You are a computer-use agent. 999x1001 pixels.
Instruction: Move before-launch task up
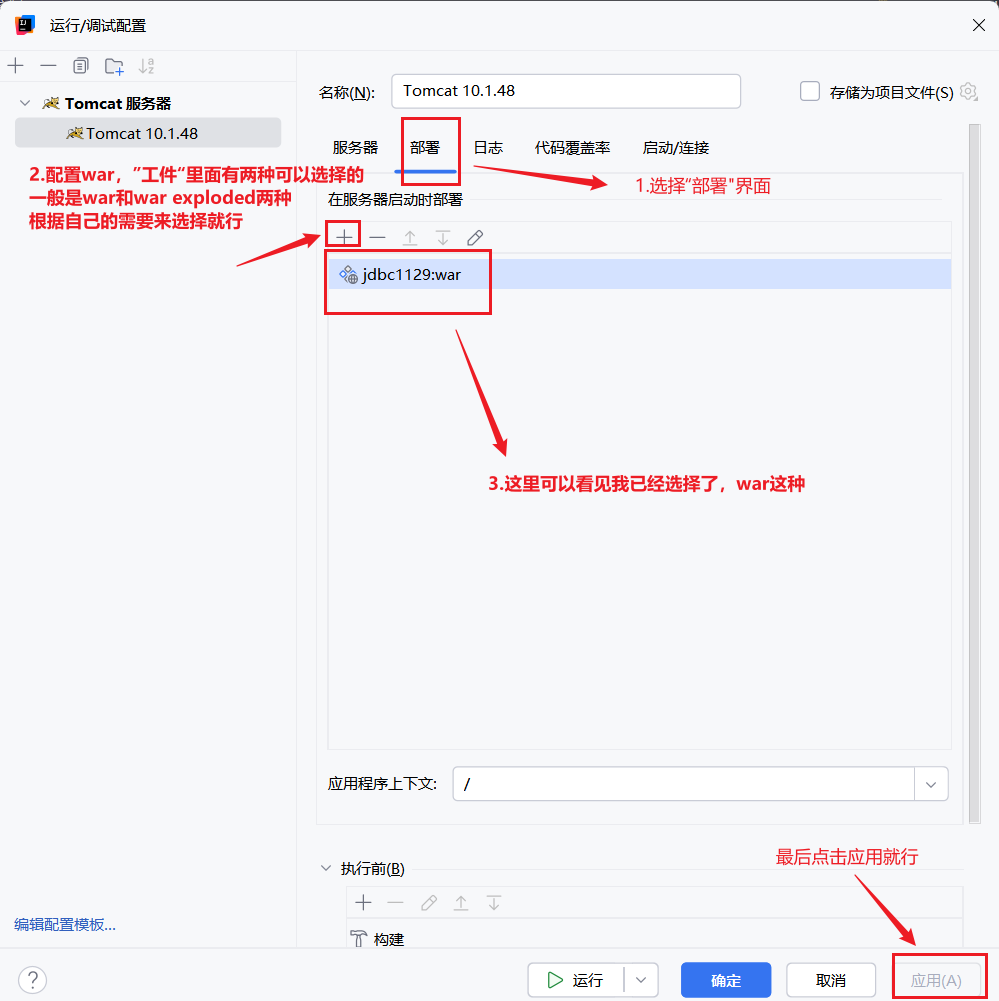point(461,903)
